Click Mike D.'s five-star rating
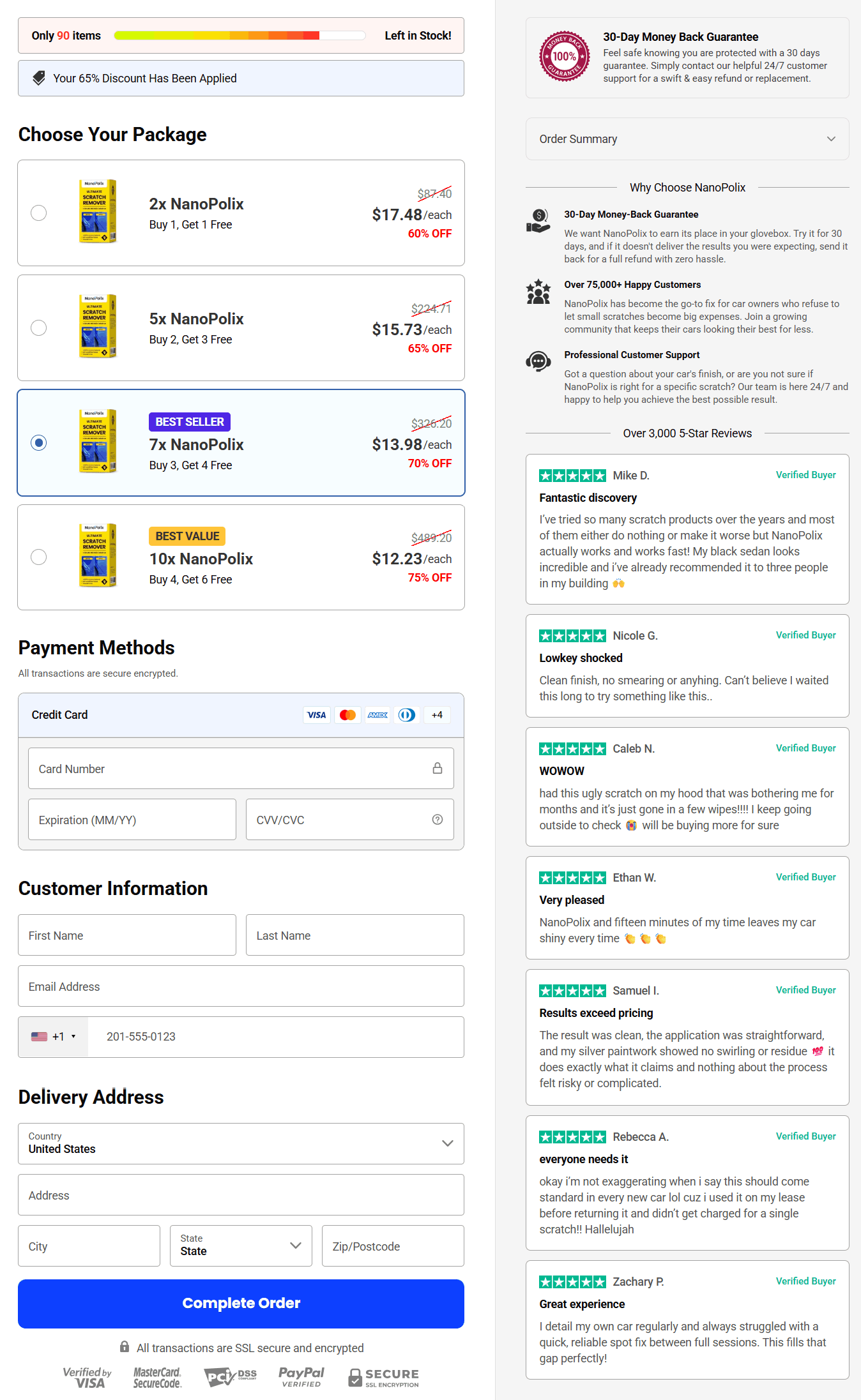Viewport: 861px width, 1400px height. tap(573, 476)
